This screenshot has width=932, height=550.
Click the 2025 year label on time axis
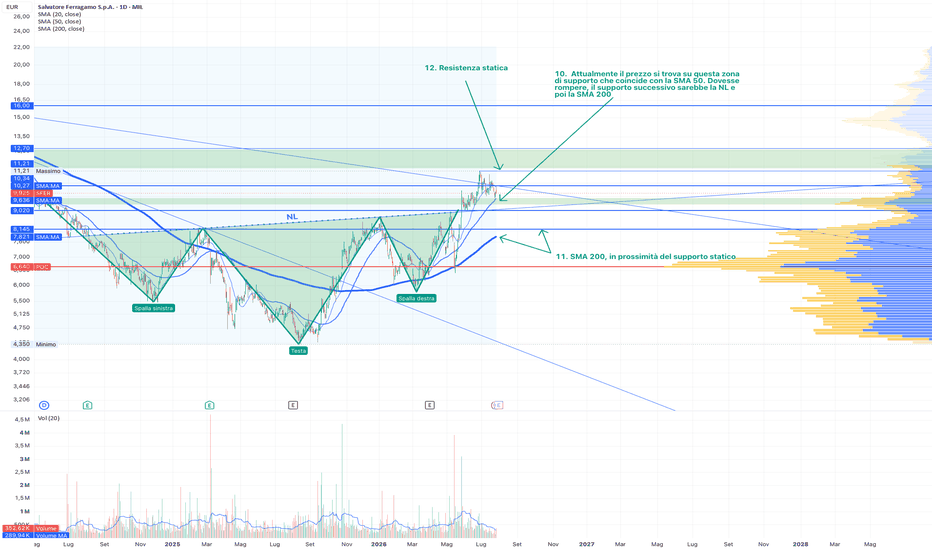(172, 544)
